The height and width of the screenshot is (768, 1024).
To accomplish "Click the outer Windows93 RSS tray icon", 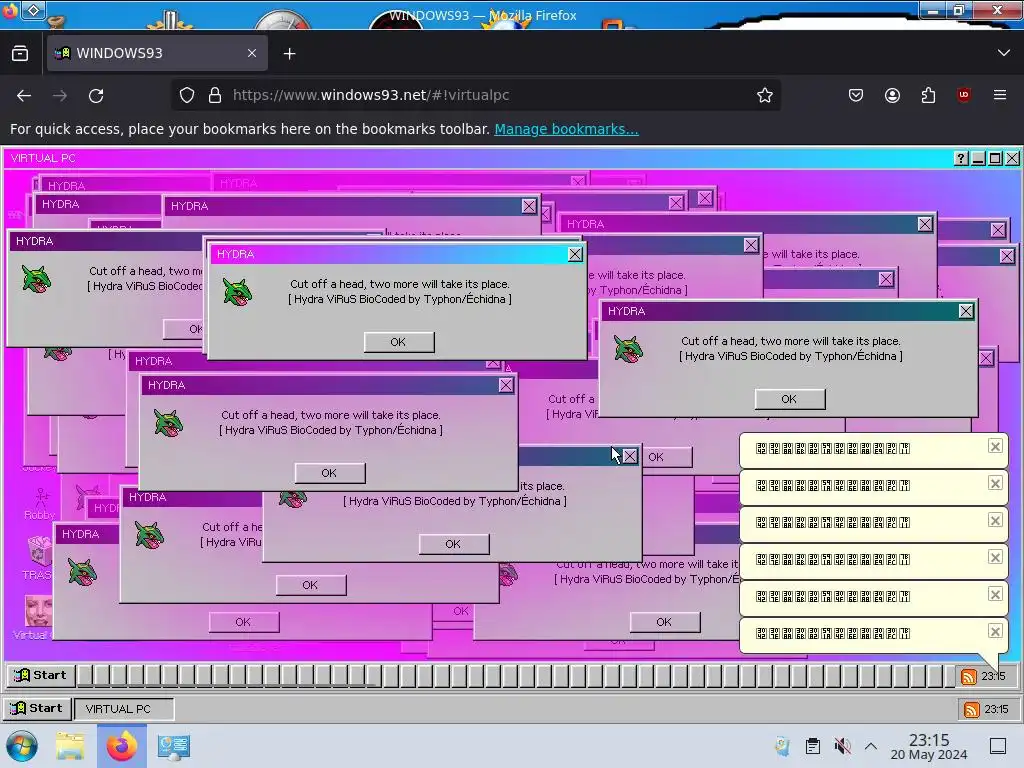I will tap(971, 709).
